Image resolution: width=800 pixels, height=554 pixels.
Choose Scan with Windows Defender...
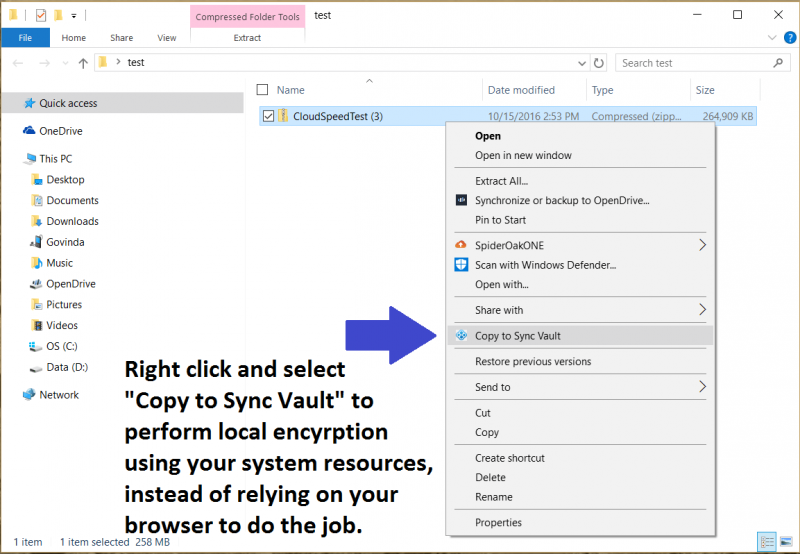[x=580, y=265]
